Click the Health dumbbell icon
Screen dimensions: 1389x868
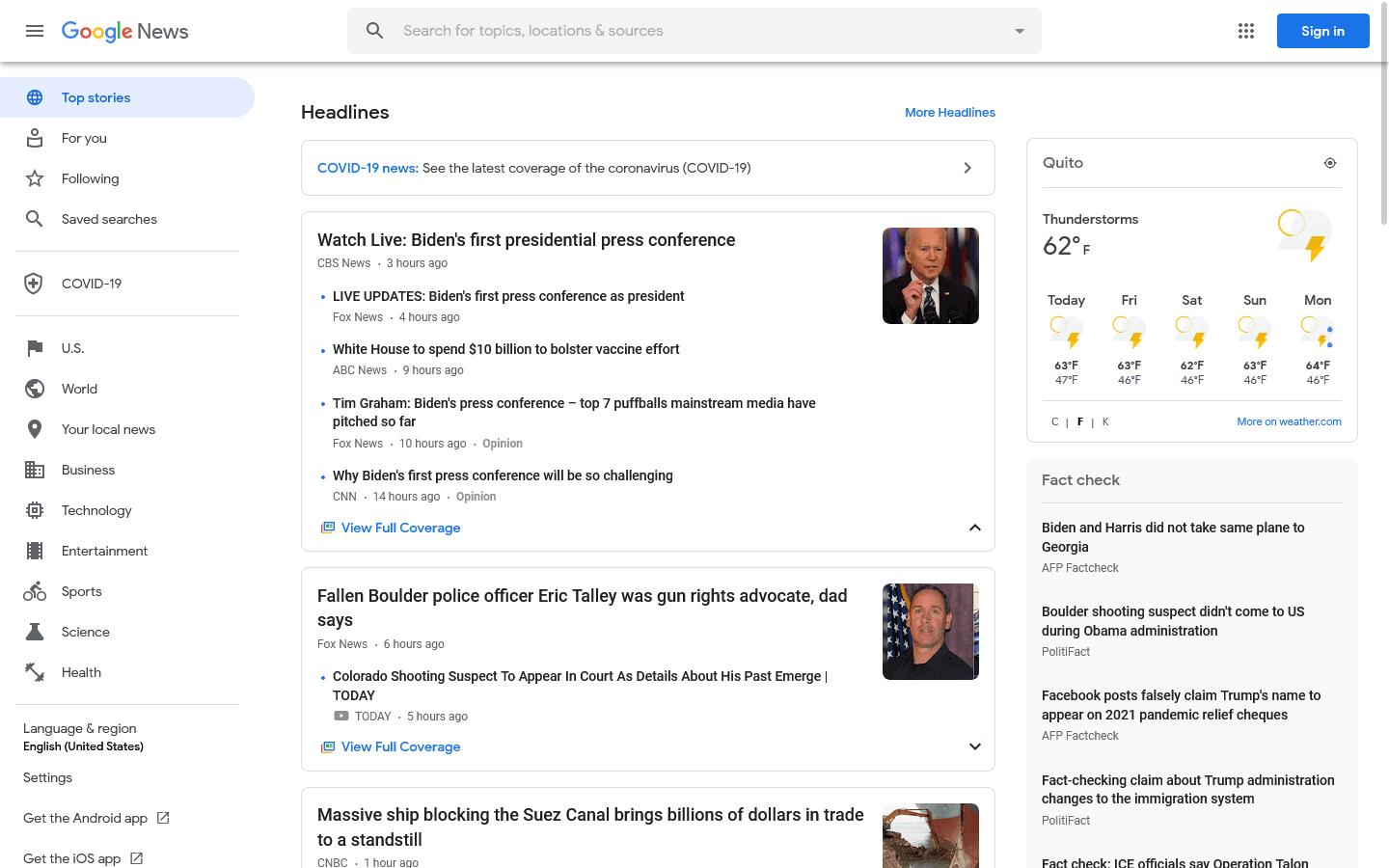(x=35, y=672)
